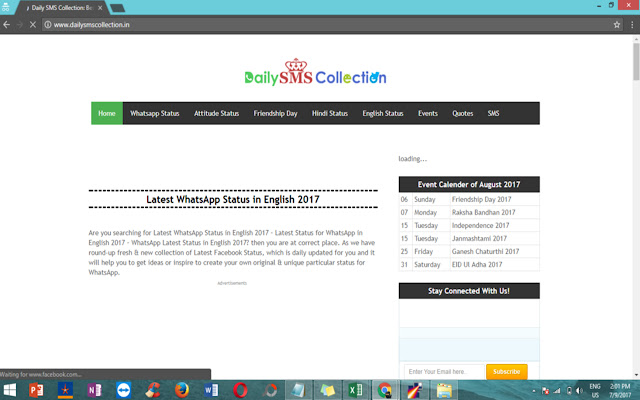
Task: Click the DailySMS Collection logo
Action: 315,72
